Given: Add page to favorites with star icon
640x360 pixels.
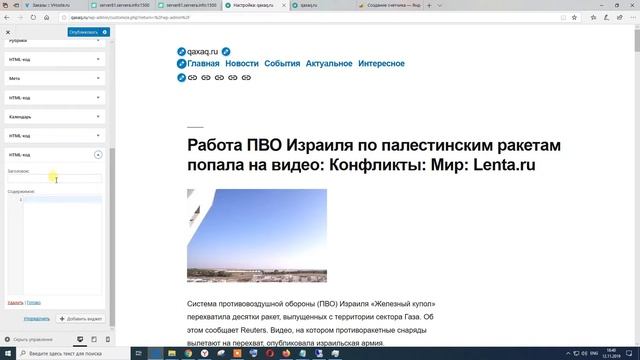Looking at the screenshot, I should [574, 18].
